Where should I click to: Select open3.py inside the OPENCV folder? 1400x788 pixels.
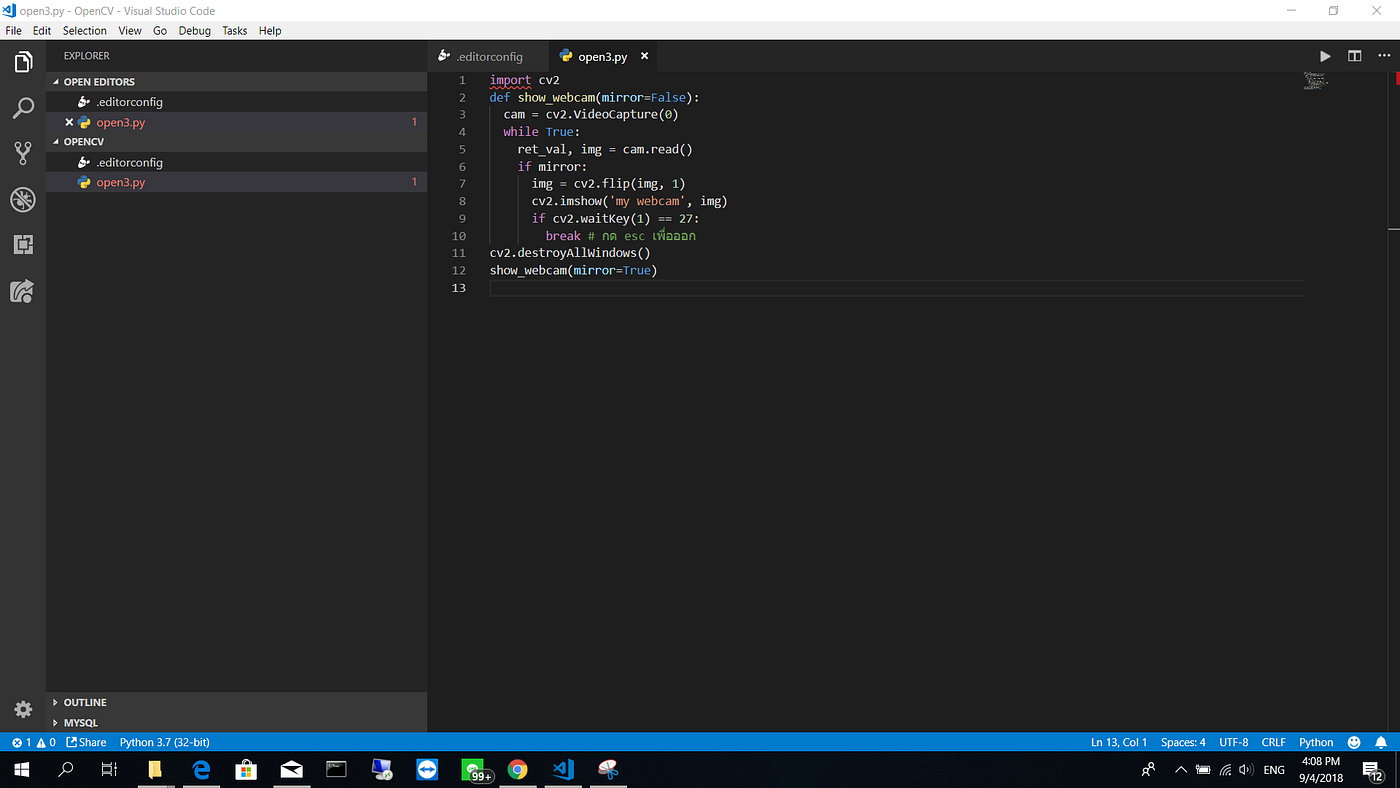click(119, 182)
